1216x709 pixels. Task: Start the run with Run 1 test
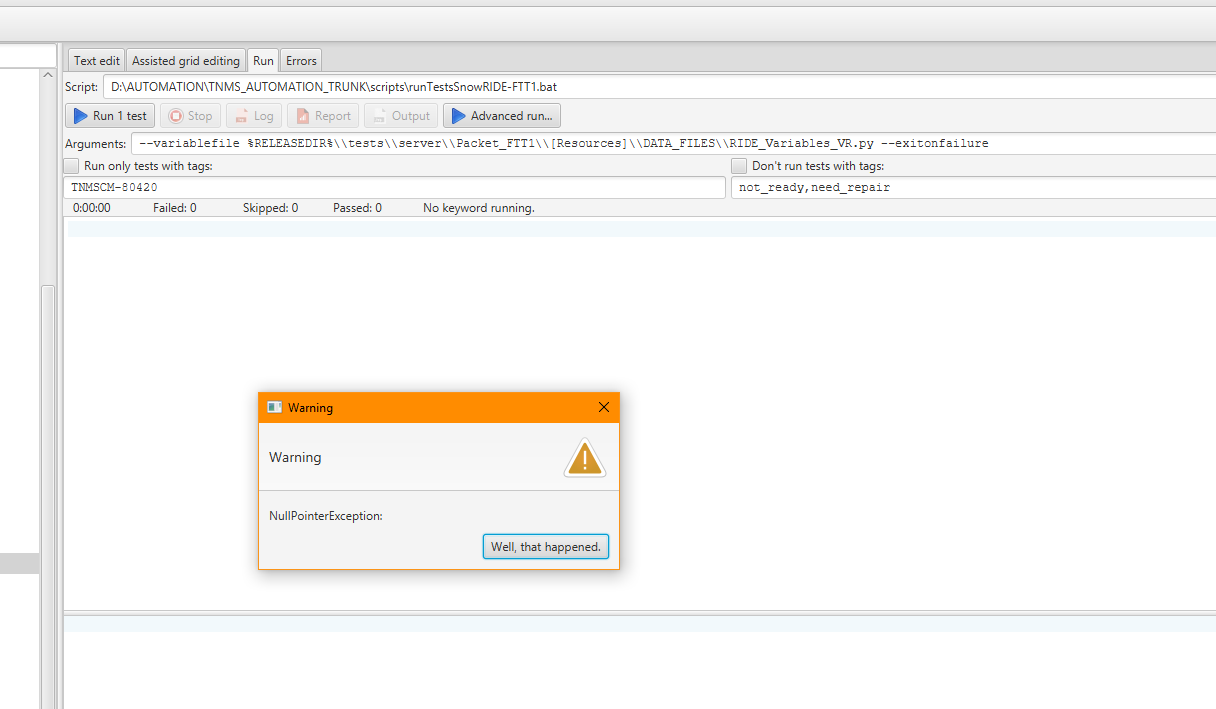[x=110, y=116]
